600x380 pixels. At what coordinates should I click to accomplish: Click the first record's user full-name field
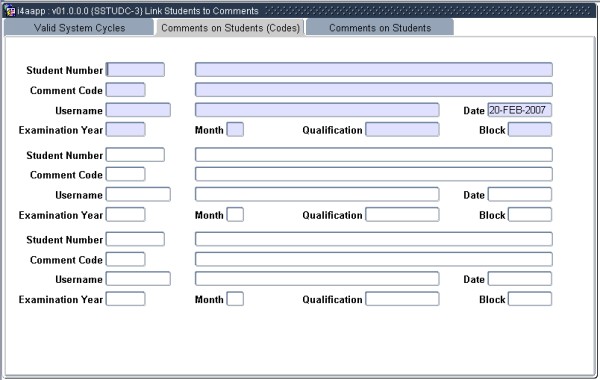(317, 110)
